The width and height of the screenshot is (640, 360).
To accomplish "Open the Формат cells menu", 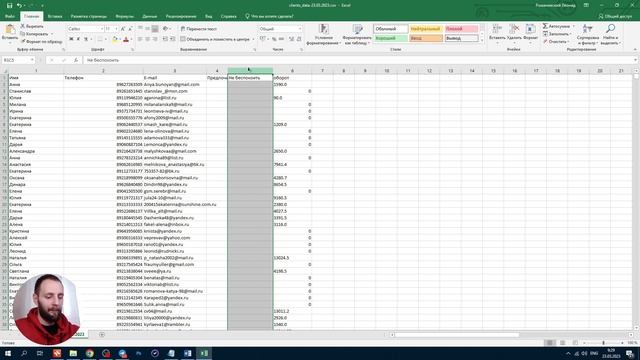I will (x=531, y=33).
